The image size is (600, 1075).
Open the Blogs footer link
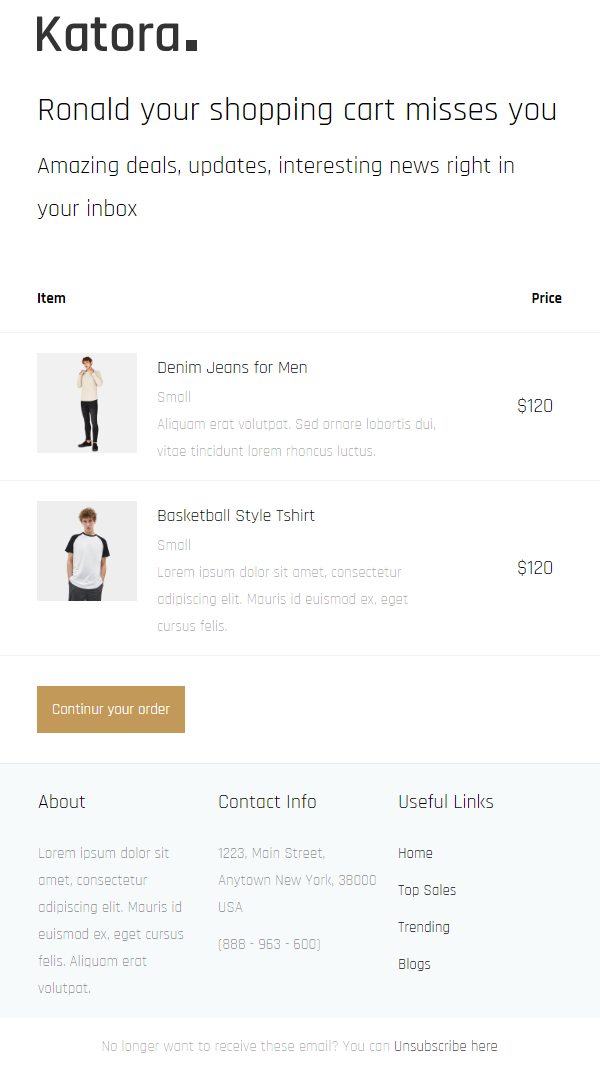click(x=414, y=964)
